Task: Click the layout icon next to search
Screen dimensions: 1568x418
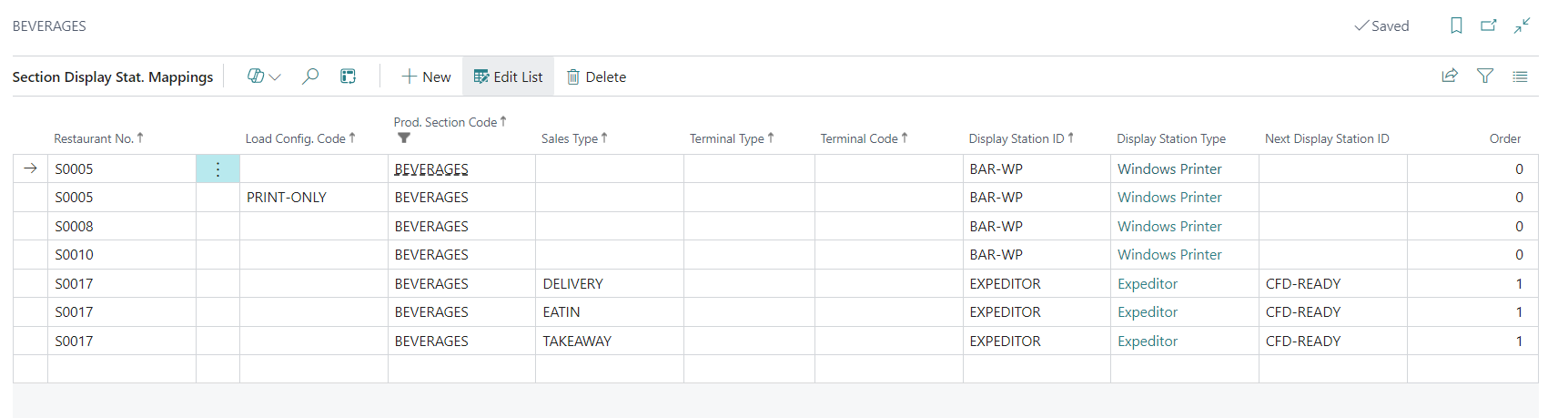Action: 348,76
